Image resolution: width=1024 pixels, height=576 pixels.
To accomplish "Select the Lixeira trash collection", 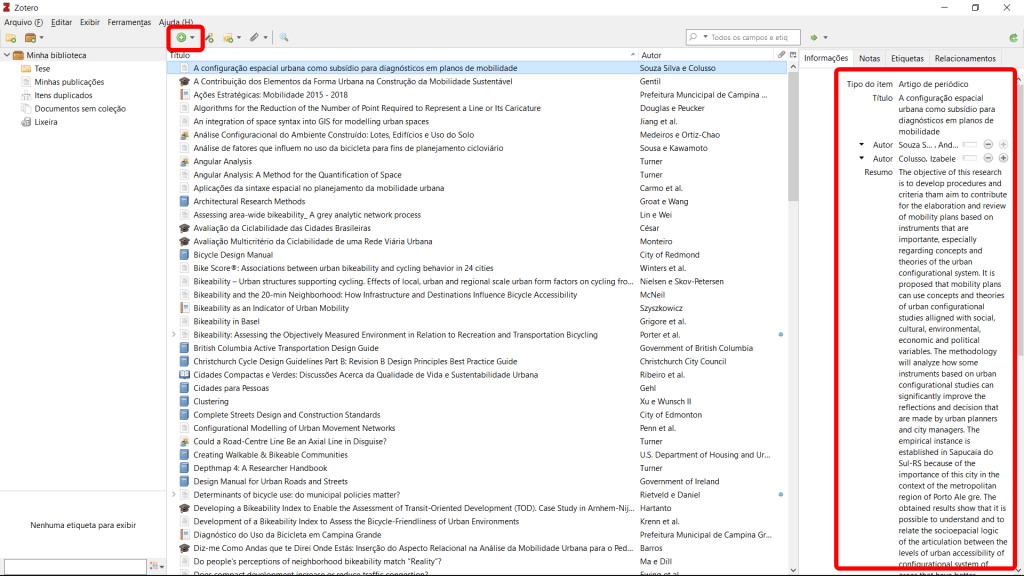I will pos(46,122).
